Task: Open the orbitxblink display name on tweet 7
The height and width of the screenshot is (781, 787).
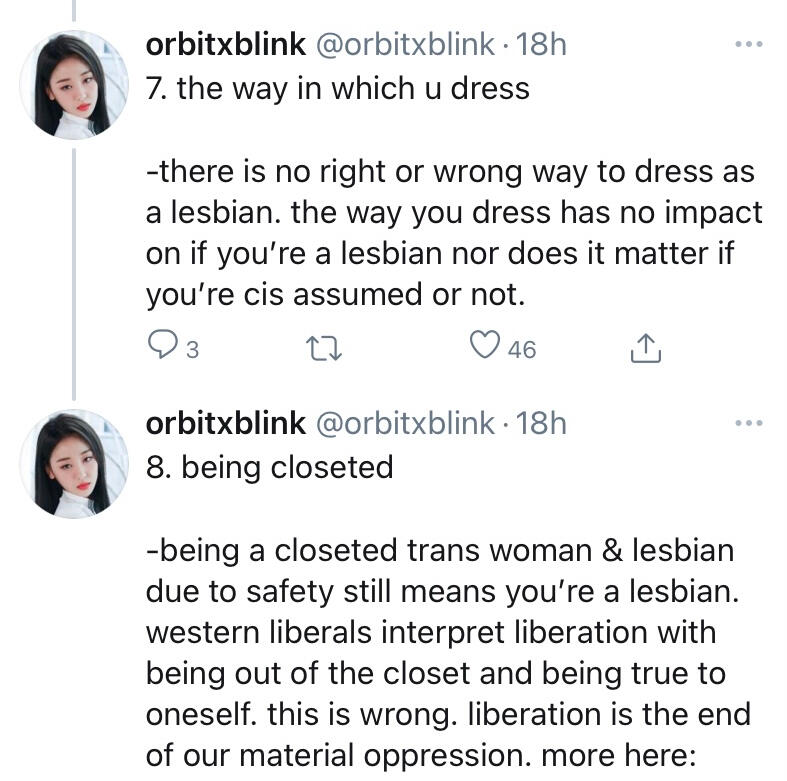Action: tap(226, 44)
